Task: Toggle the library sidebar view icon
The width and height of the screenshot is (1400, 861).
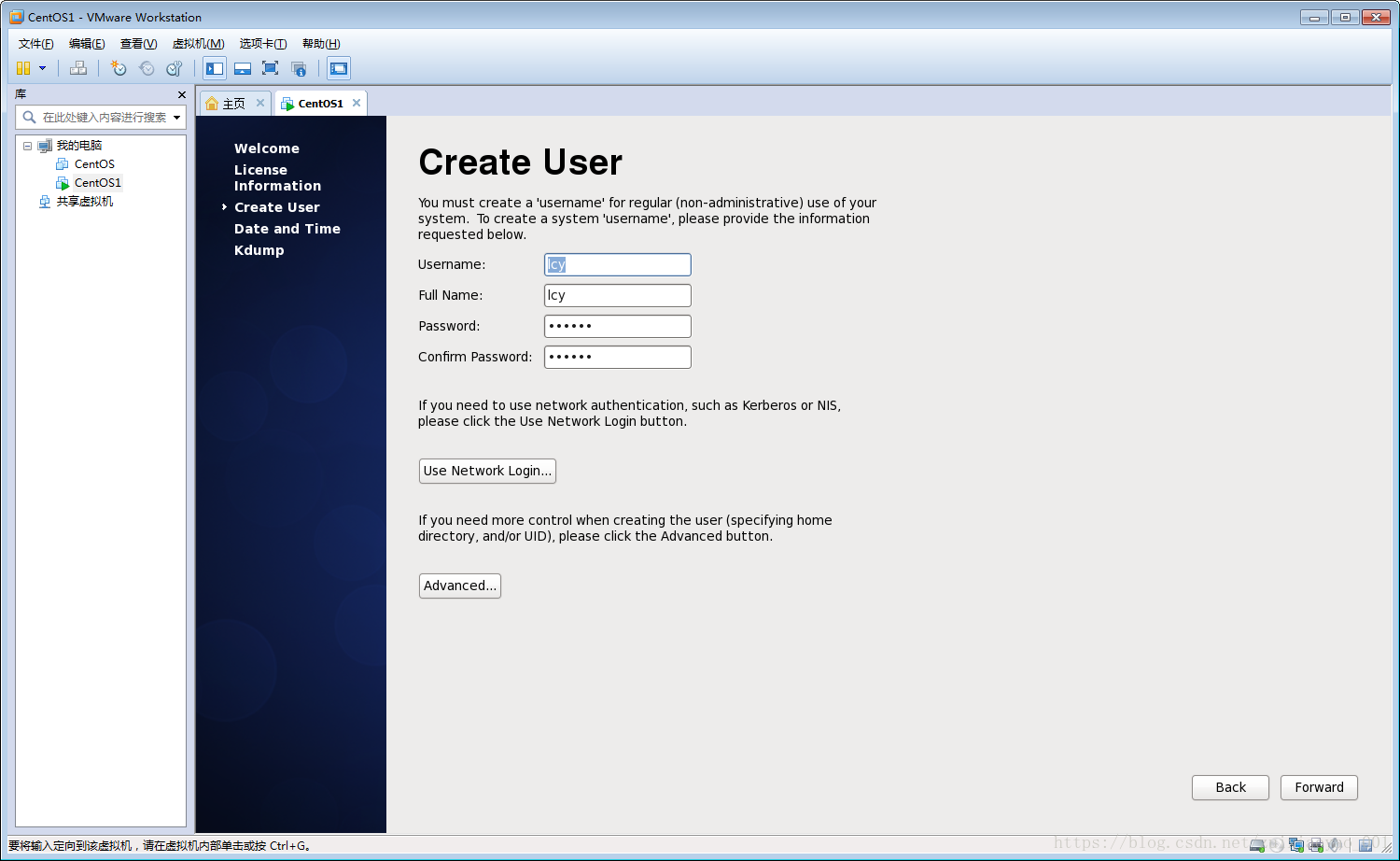Action: point(215,68)
